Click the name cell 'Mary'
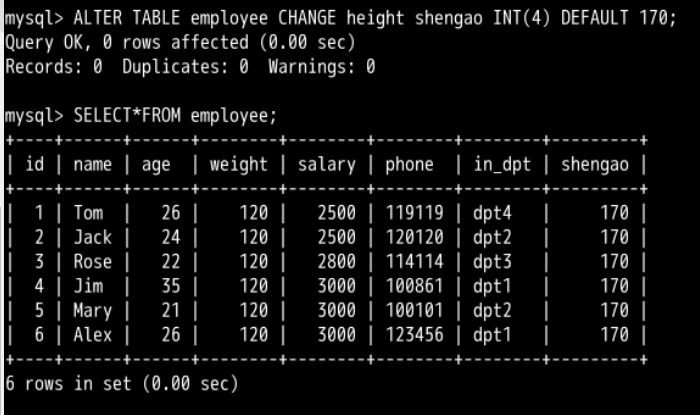Viewport: 700px width, 415px height. pos(92,311)
